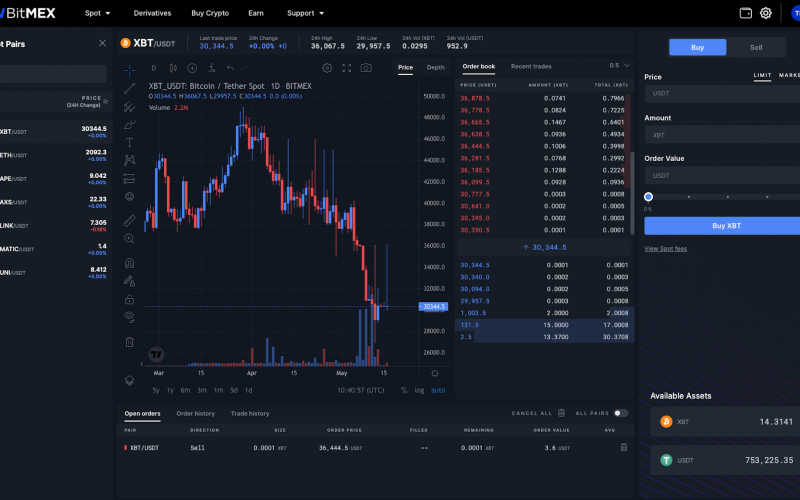Open the prediction and measurement tools
This screenshot has width=800, height=500.
point(130,178)
